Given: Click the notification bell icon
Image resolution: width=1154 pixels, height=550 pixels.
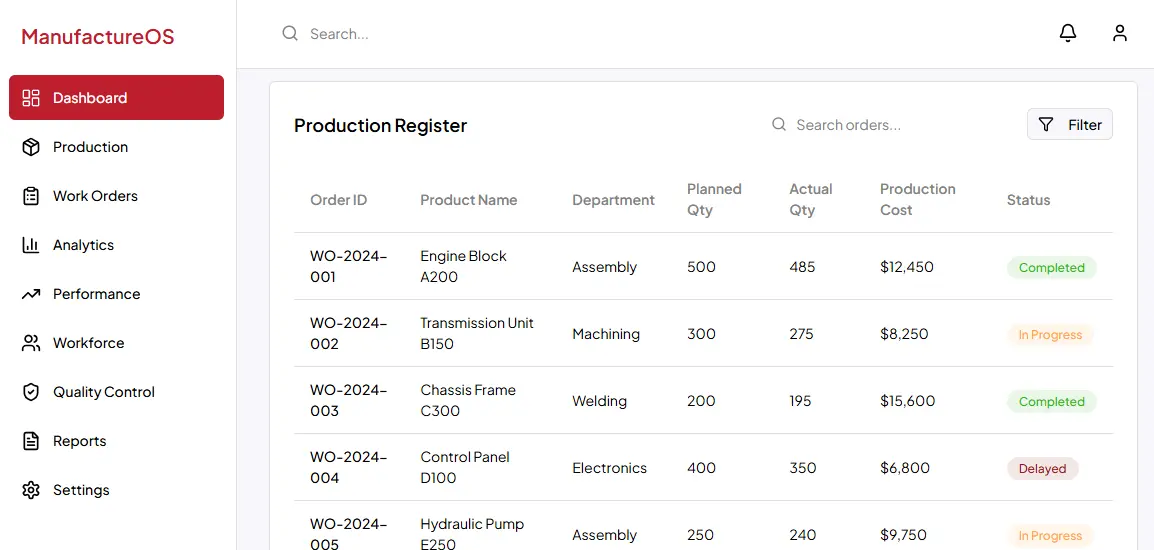Looking at the screenshot, I should 1068,33.
